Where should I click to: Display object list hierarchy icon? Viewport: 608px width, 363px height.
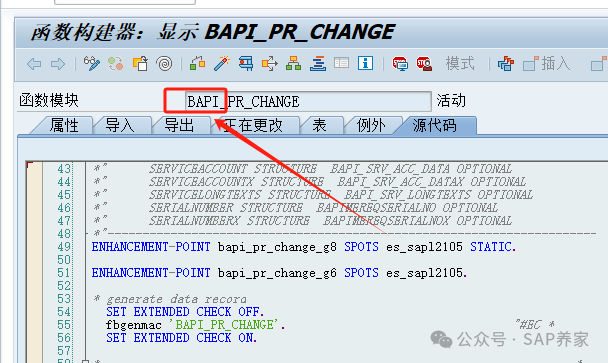point(294,64)
